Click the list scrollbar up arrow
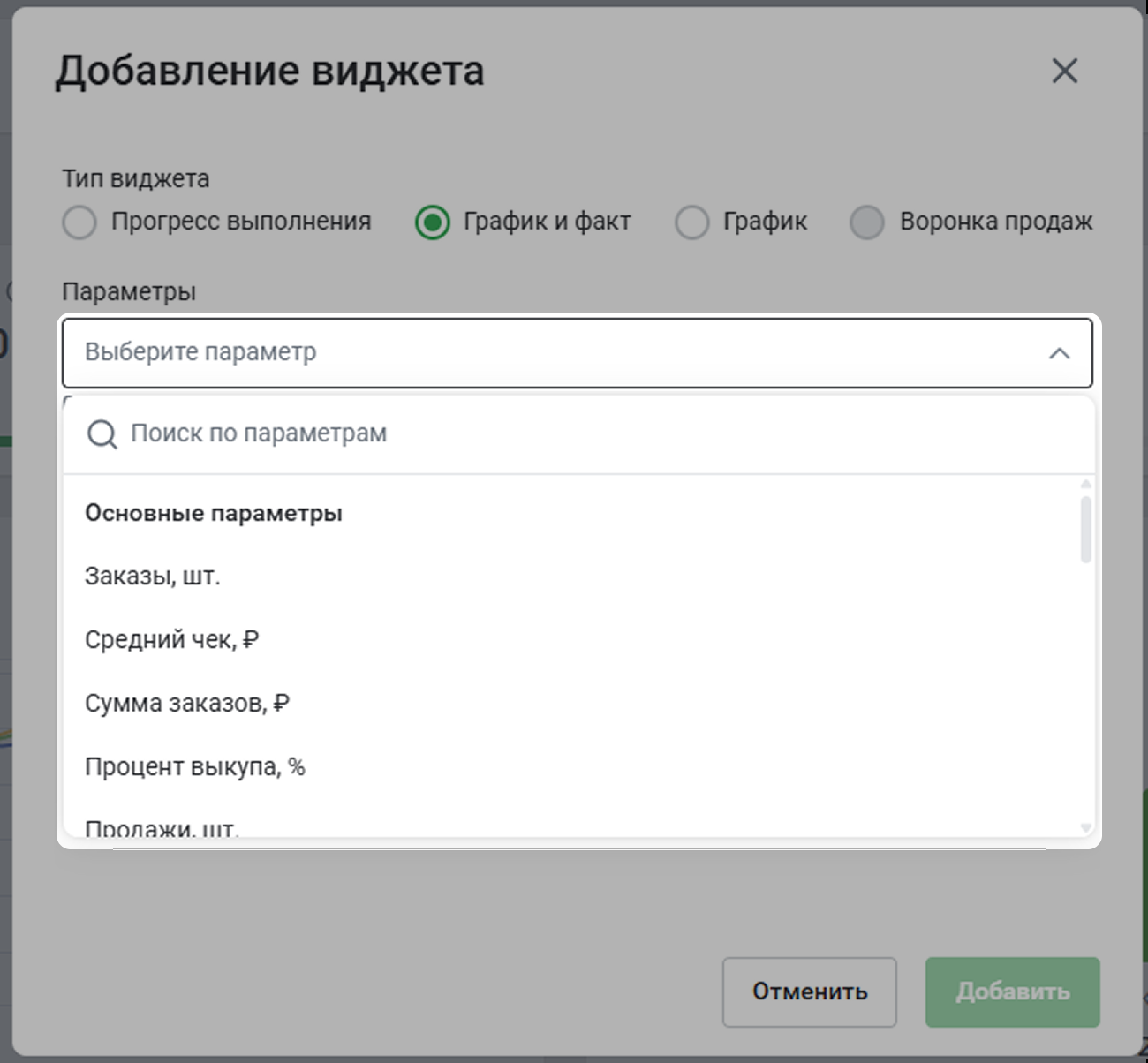 1085,485
